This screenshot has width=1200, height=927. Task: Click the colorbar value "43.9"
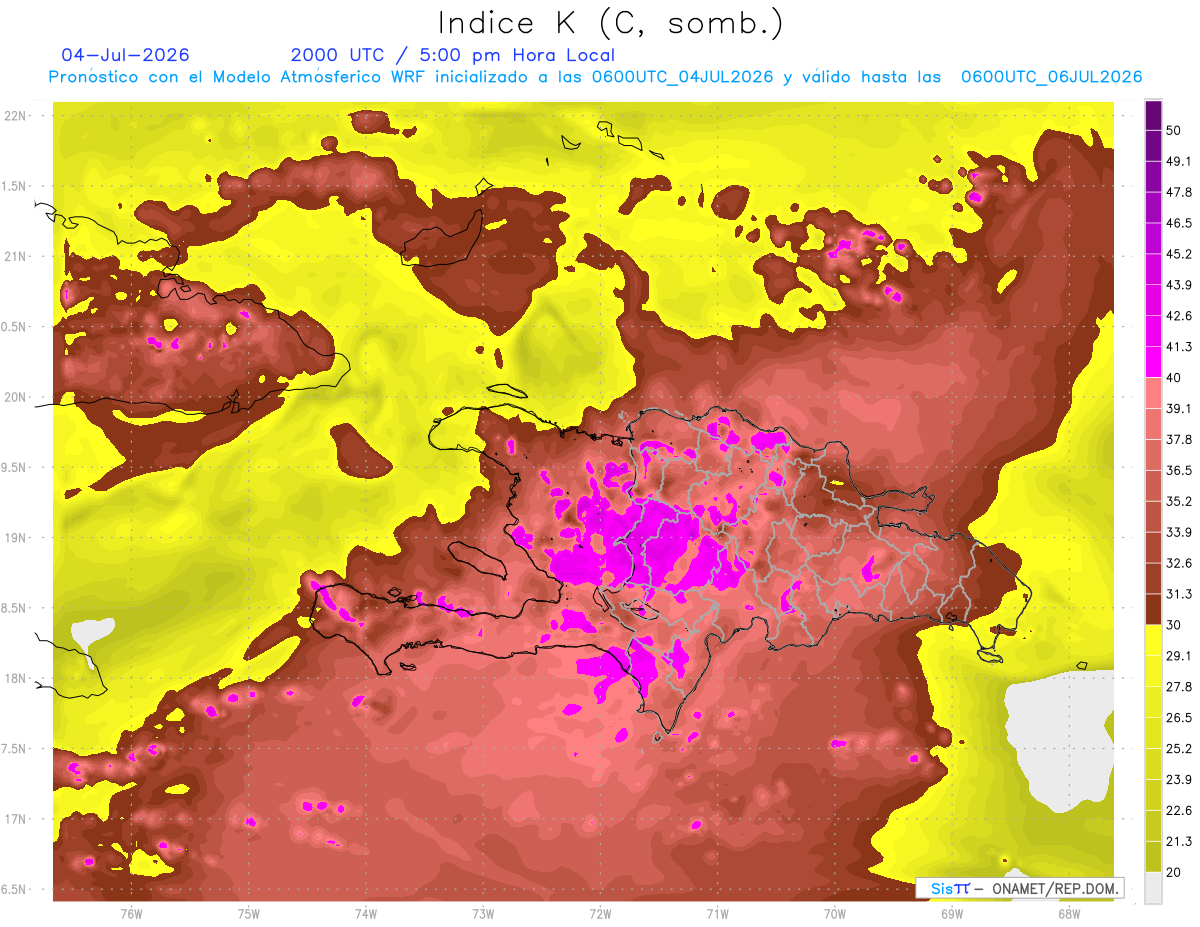[x=1179, y=286]
